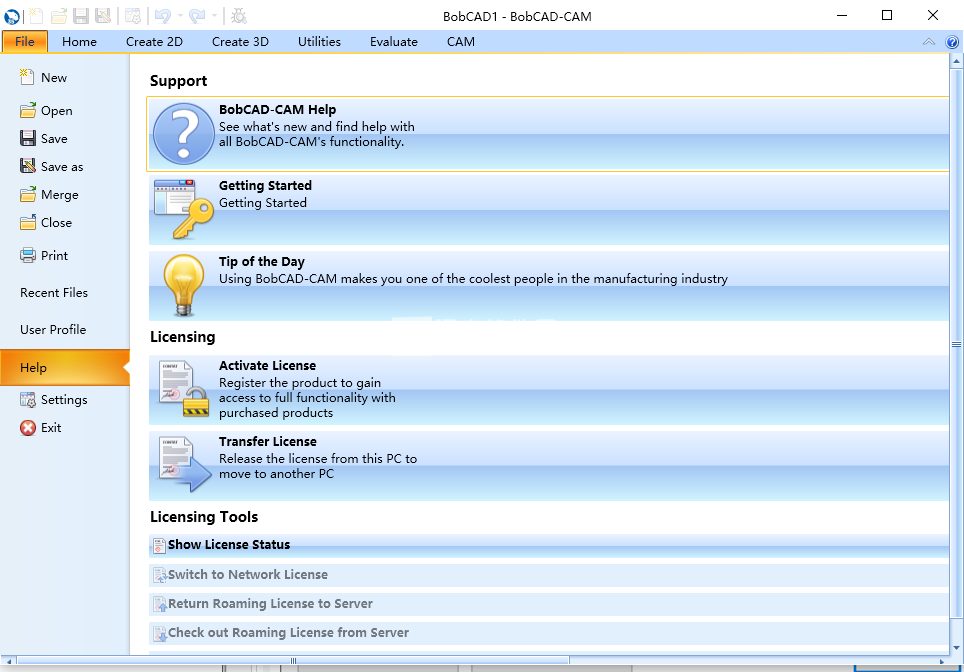
Task: Click the Settings icon in sidebar
Action: [x=28, y=400]
